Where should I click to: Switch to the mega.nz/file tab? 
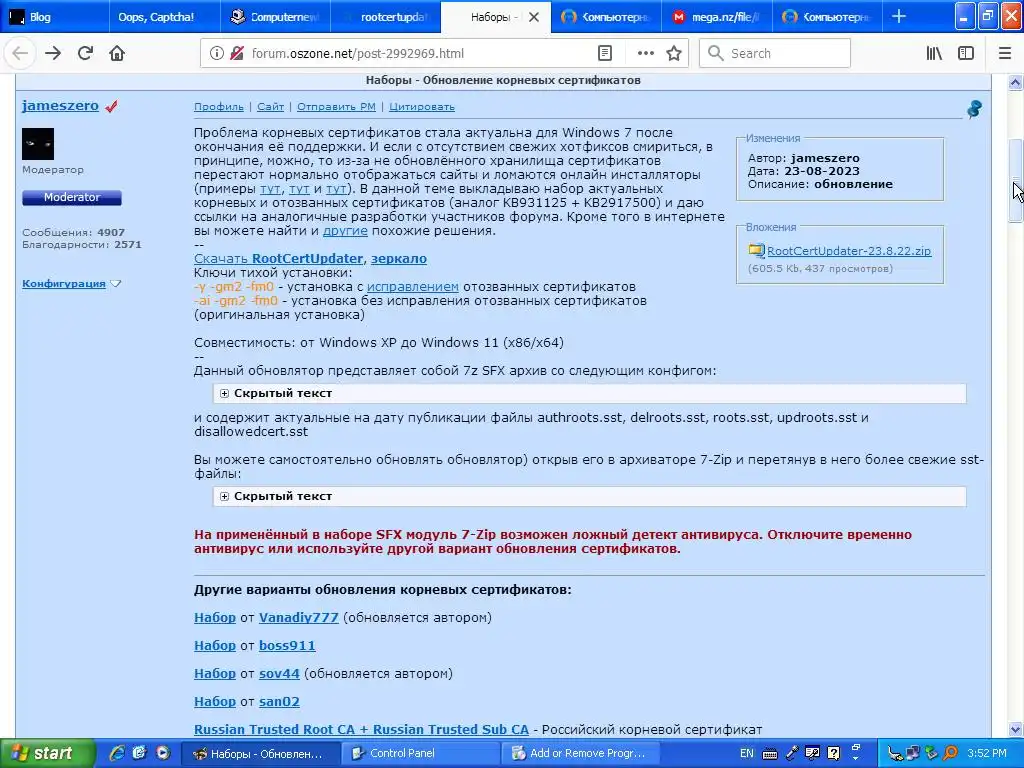click(x=716, y=17)
